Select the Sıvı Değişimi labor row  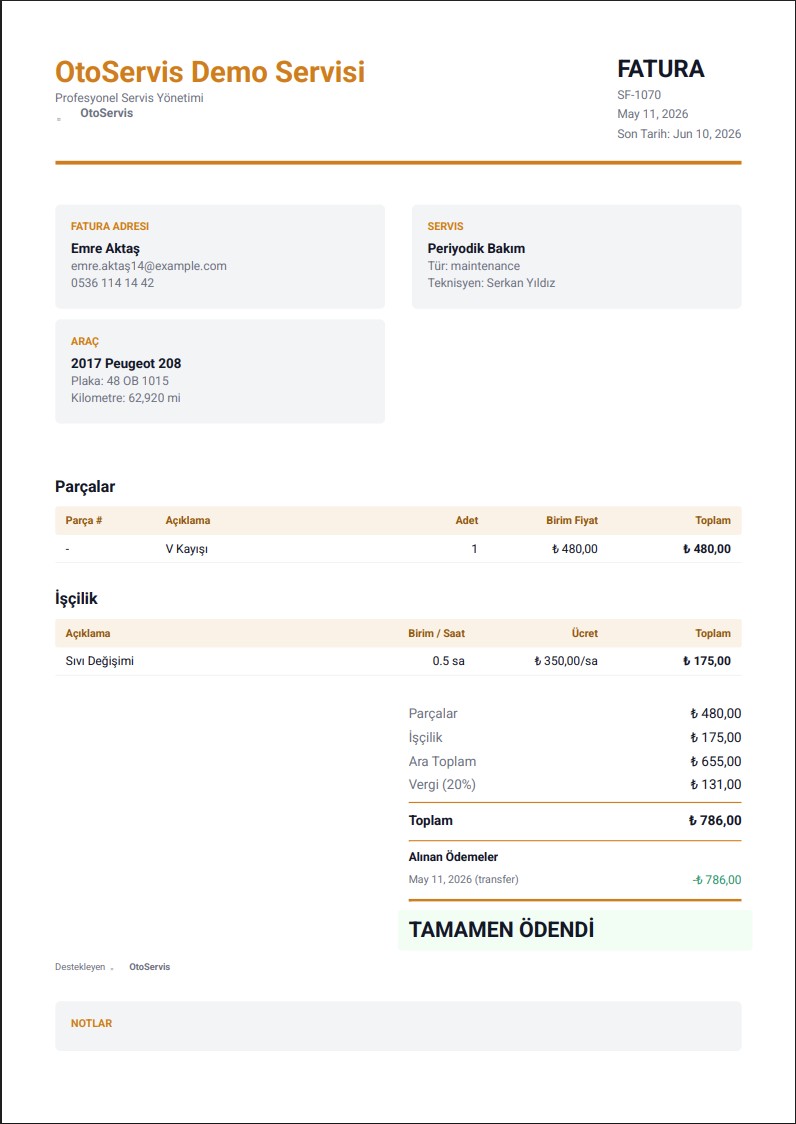(398, 661)
